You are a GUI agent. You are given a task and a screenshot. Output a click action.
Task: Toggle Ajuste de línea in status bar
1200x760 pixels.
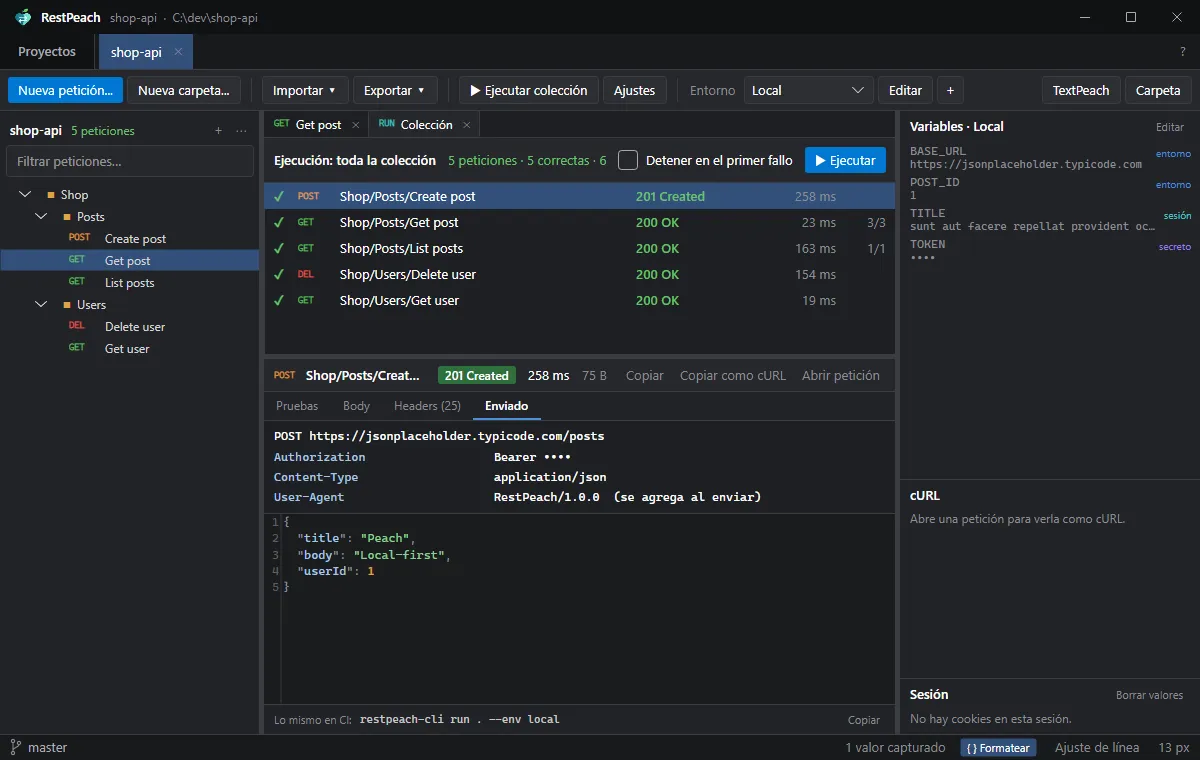point(1097,748)
